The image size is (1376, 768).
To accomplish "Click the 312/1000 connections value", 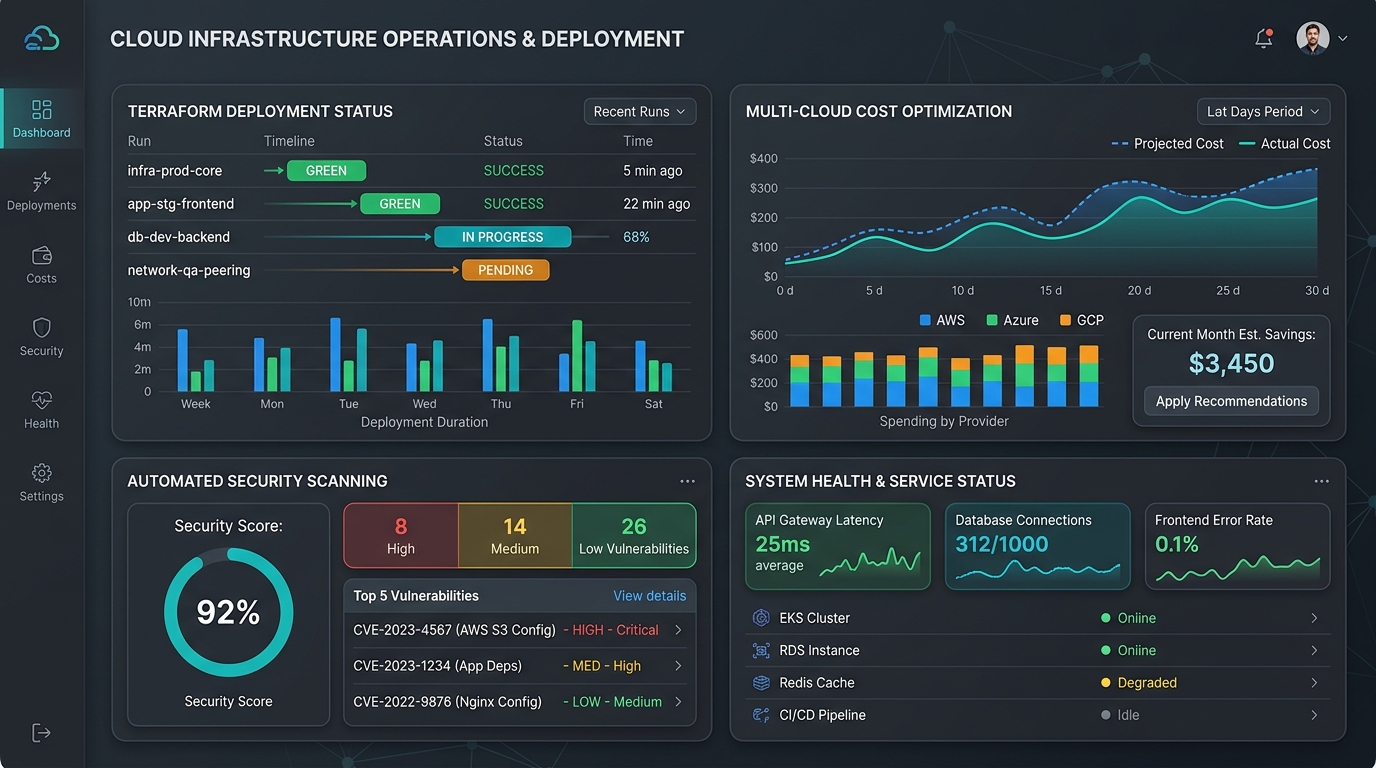I will pos(1002,544).
